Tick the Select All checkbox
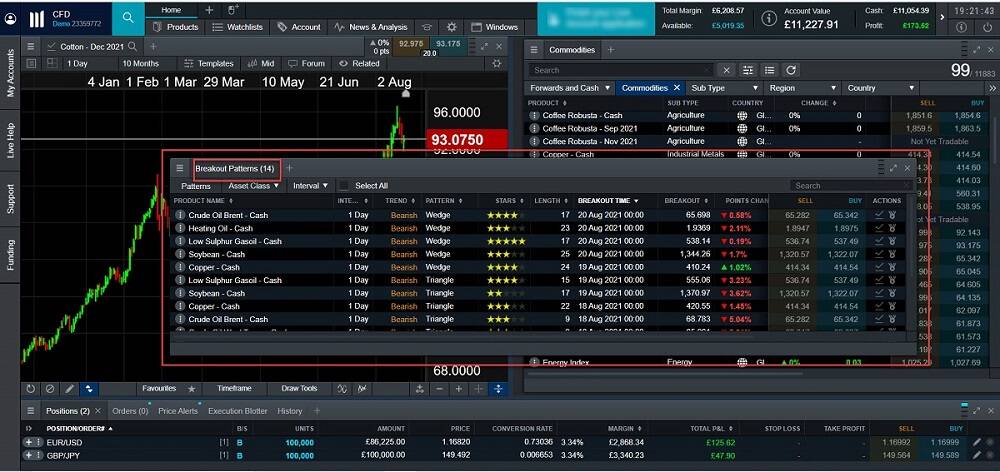The image size is (1000, 472). pos(344,186)
